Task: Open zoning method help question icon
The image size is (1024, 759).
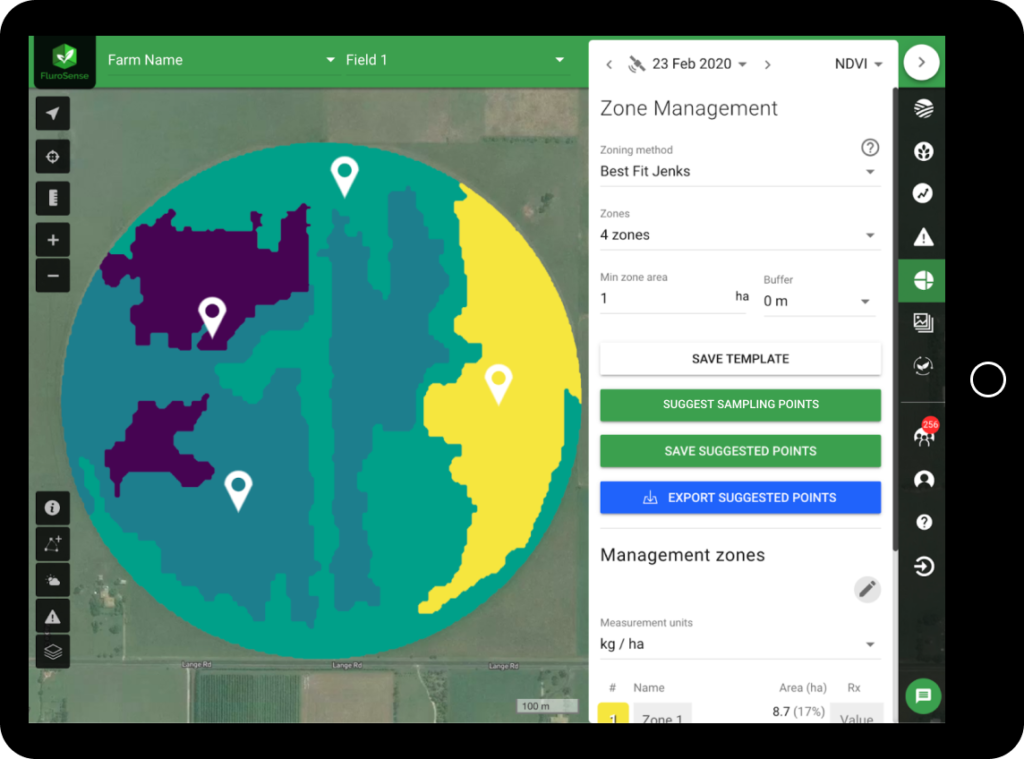Action: click(869, 148)
